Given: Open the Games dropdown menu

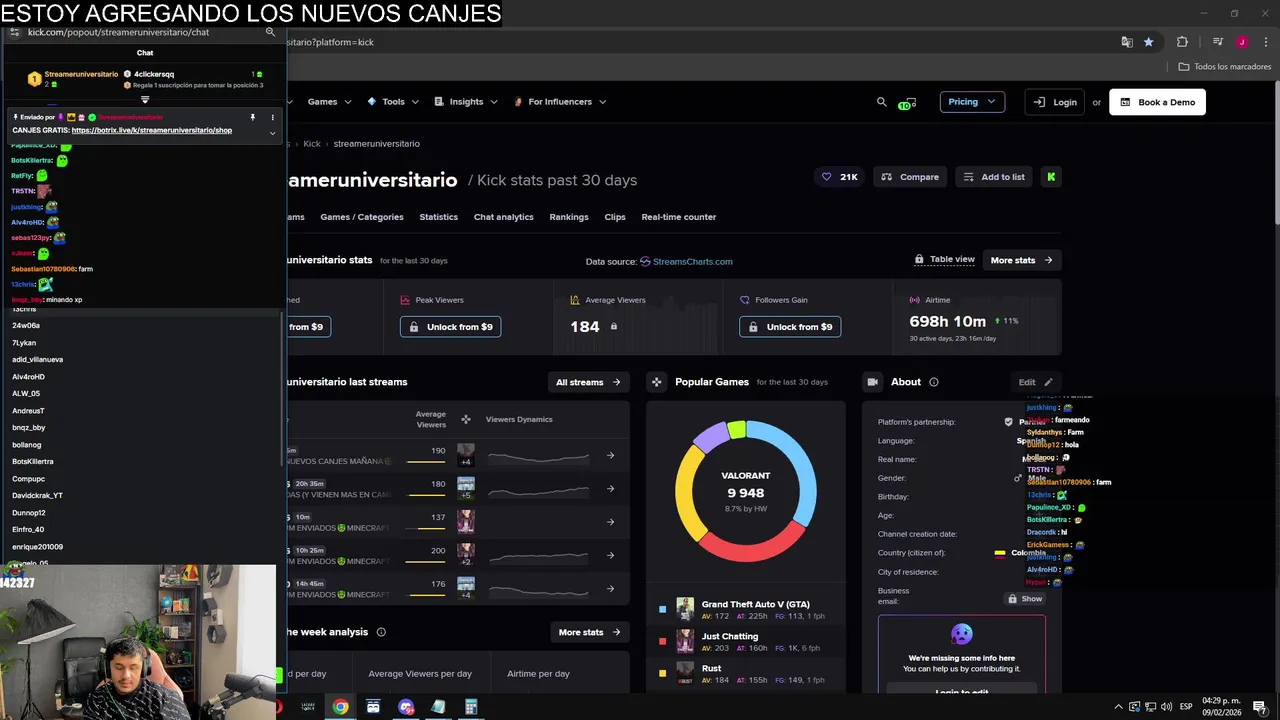Looking at the screenshot, I should [329, 102].
